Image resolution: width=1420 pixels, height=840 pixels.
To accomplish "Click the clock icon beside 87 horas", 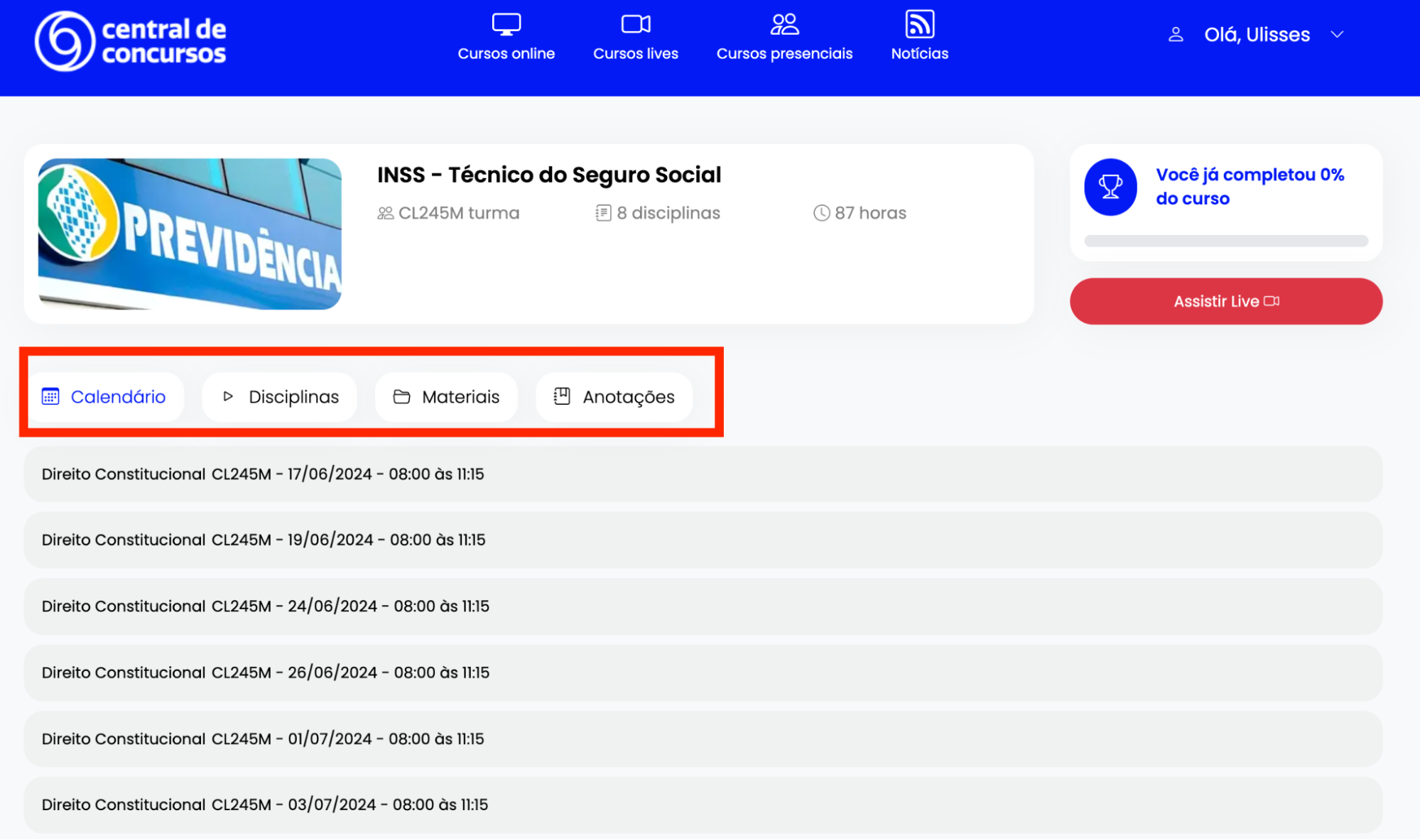I will coord(821,213).
